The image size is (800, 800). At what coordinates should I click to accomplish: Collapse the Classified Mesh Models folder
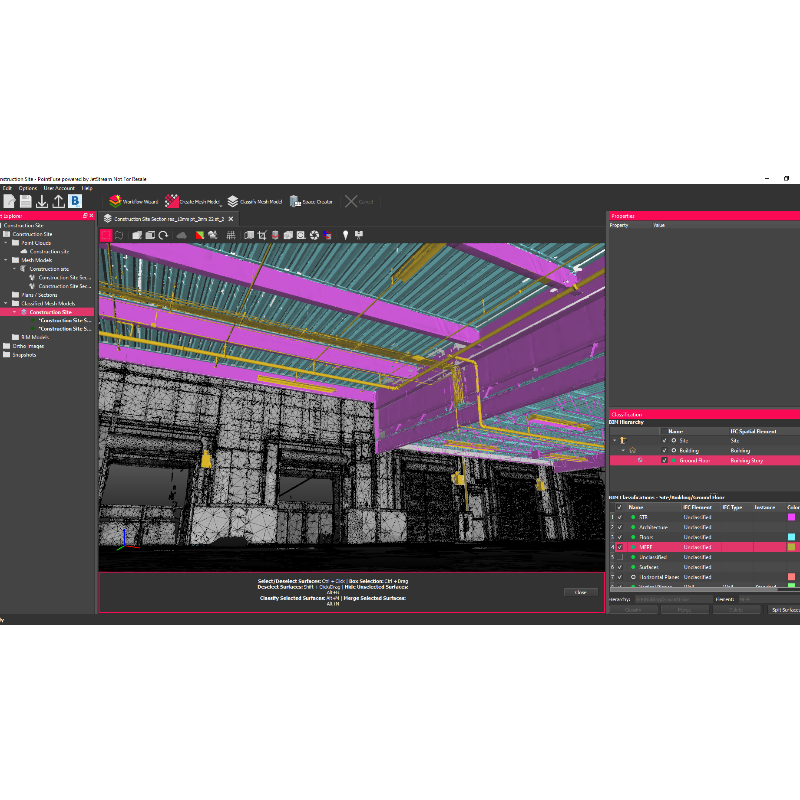coord(6,303)
